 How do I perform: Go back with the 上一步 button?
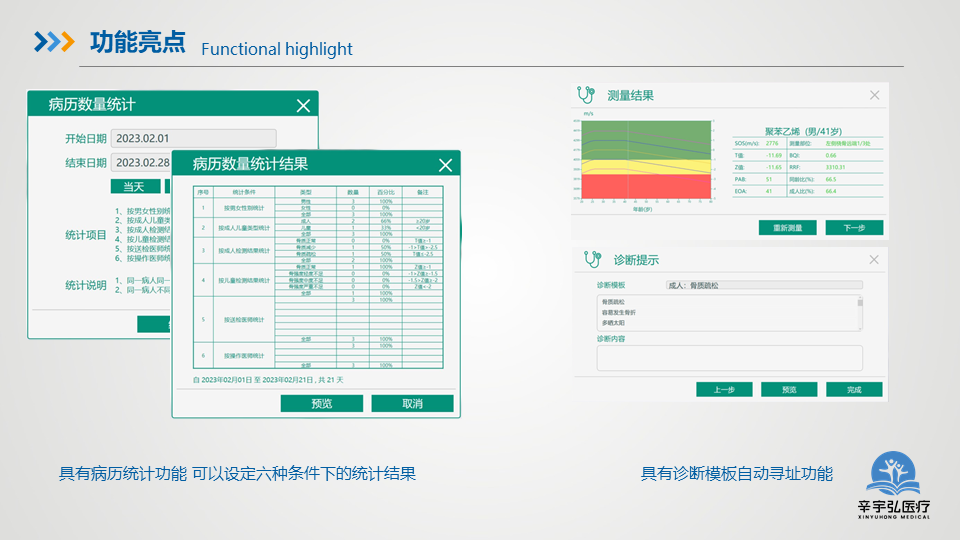pos(725,389)
